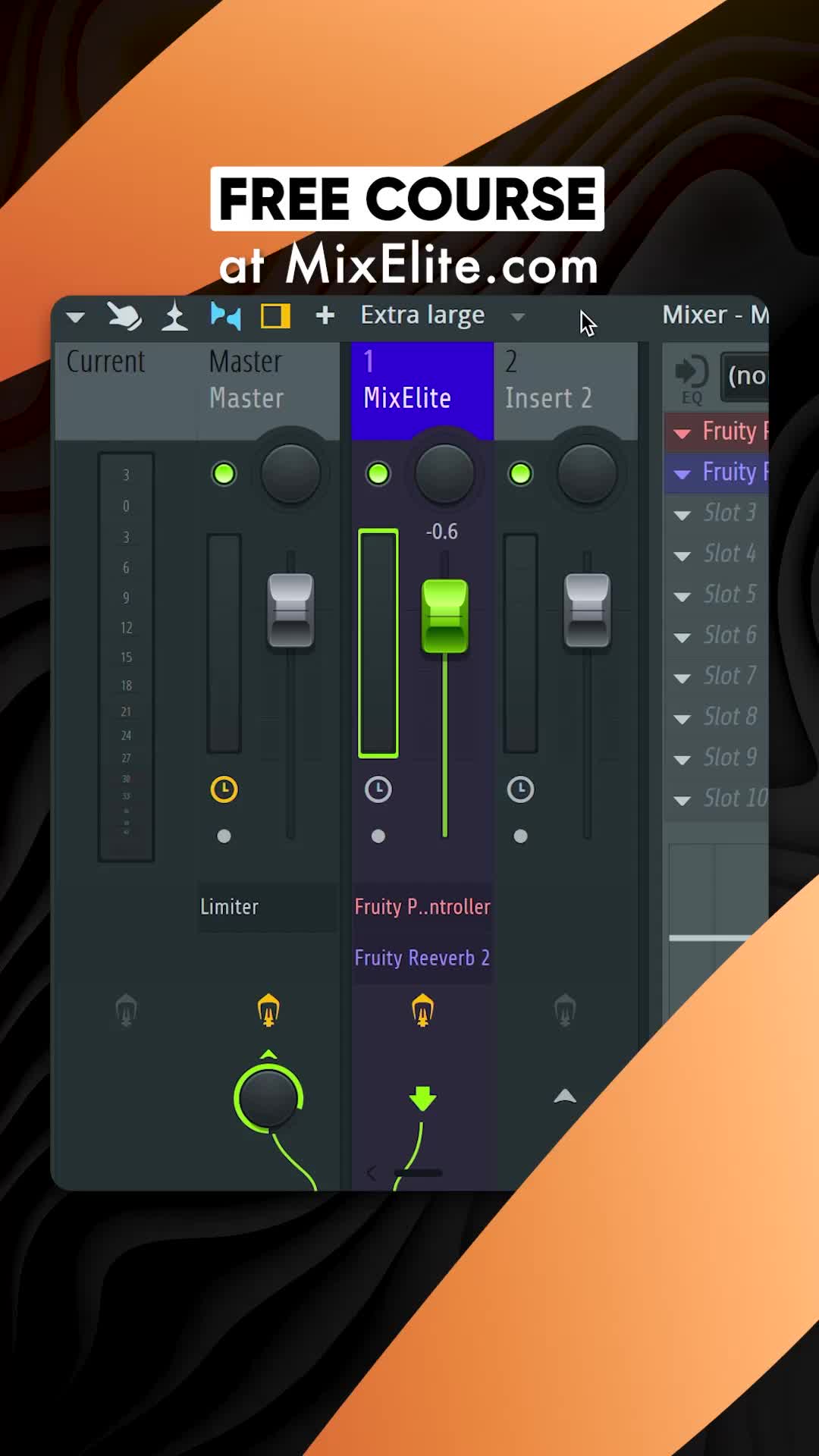Select the red Fruity effect slot name

(736, 431)
